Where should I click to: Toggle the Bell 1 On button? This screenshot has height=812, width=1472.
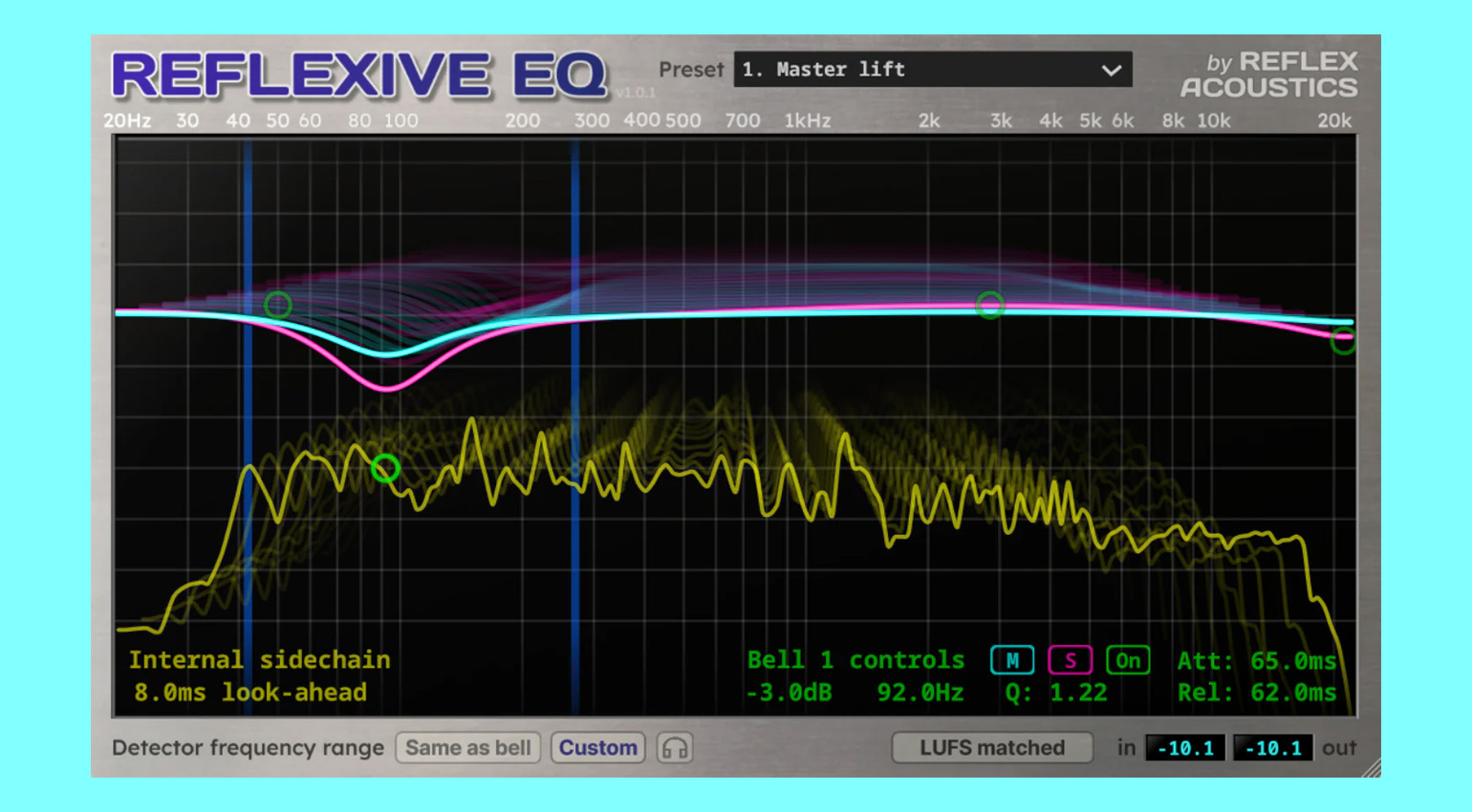(1128, 660)
